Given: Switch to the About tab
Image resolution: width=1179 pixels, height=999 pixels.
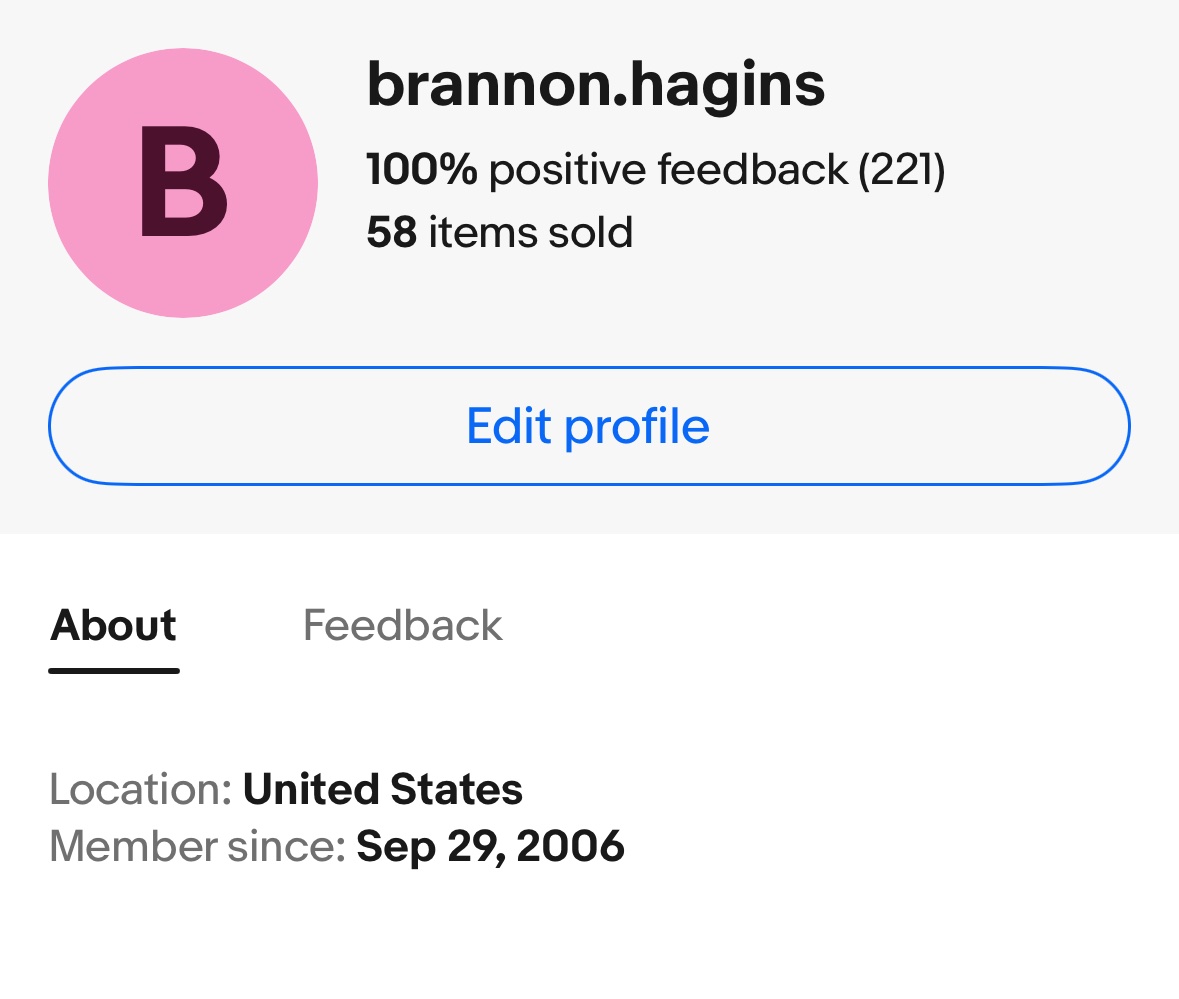Looking at the screenshot, I should coord(114,625).
